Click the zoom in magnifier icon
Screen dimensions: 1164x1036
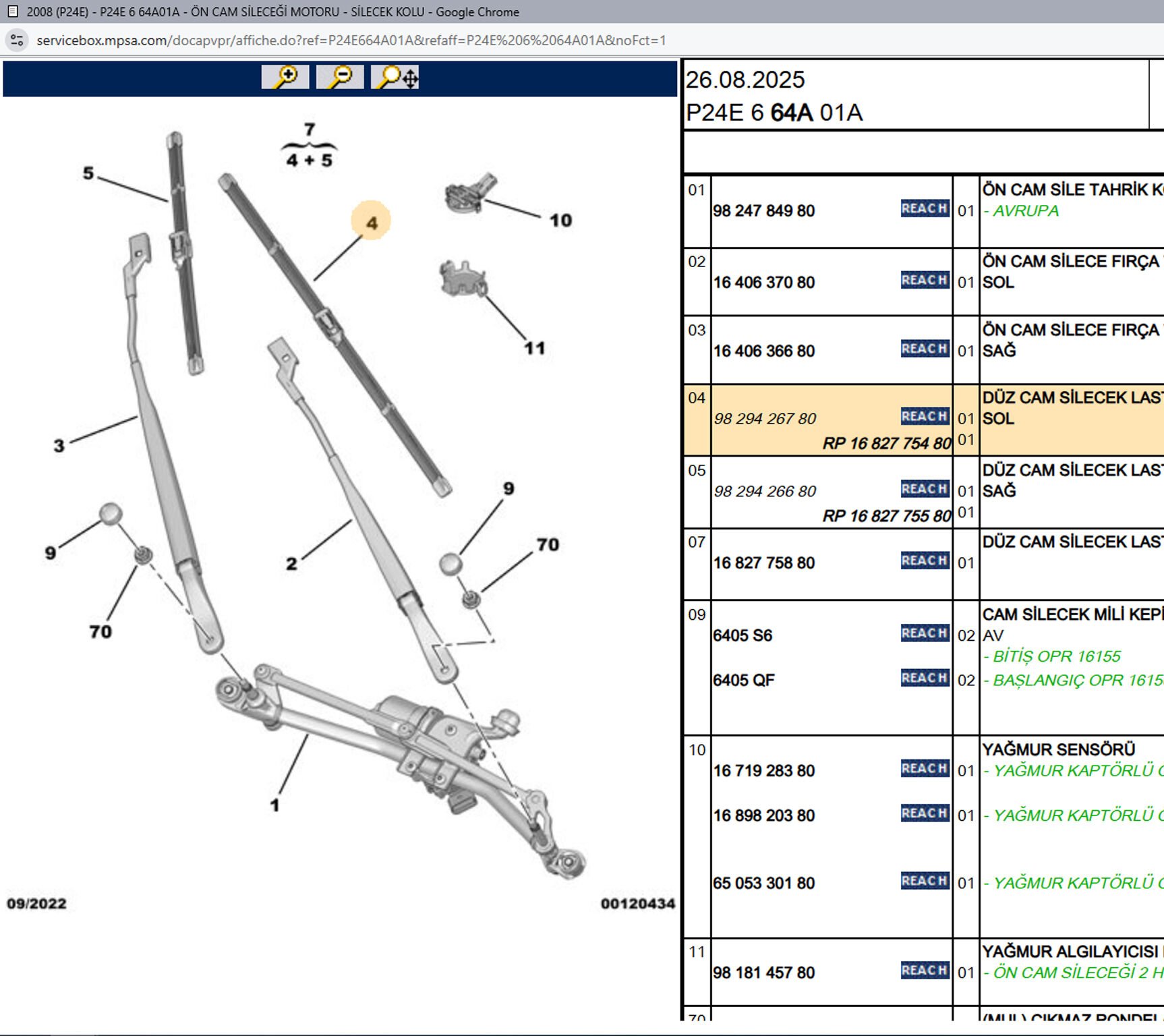285,77
